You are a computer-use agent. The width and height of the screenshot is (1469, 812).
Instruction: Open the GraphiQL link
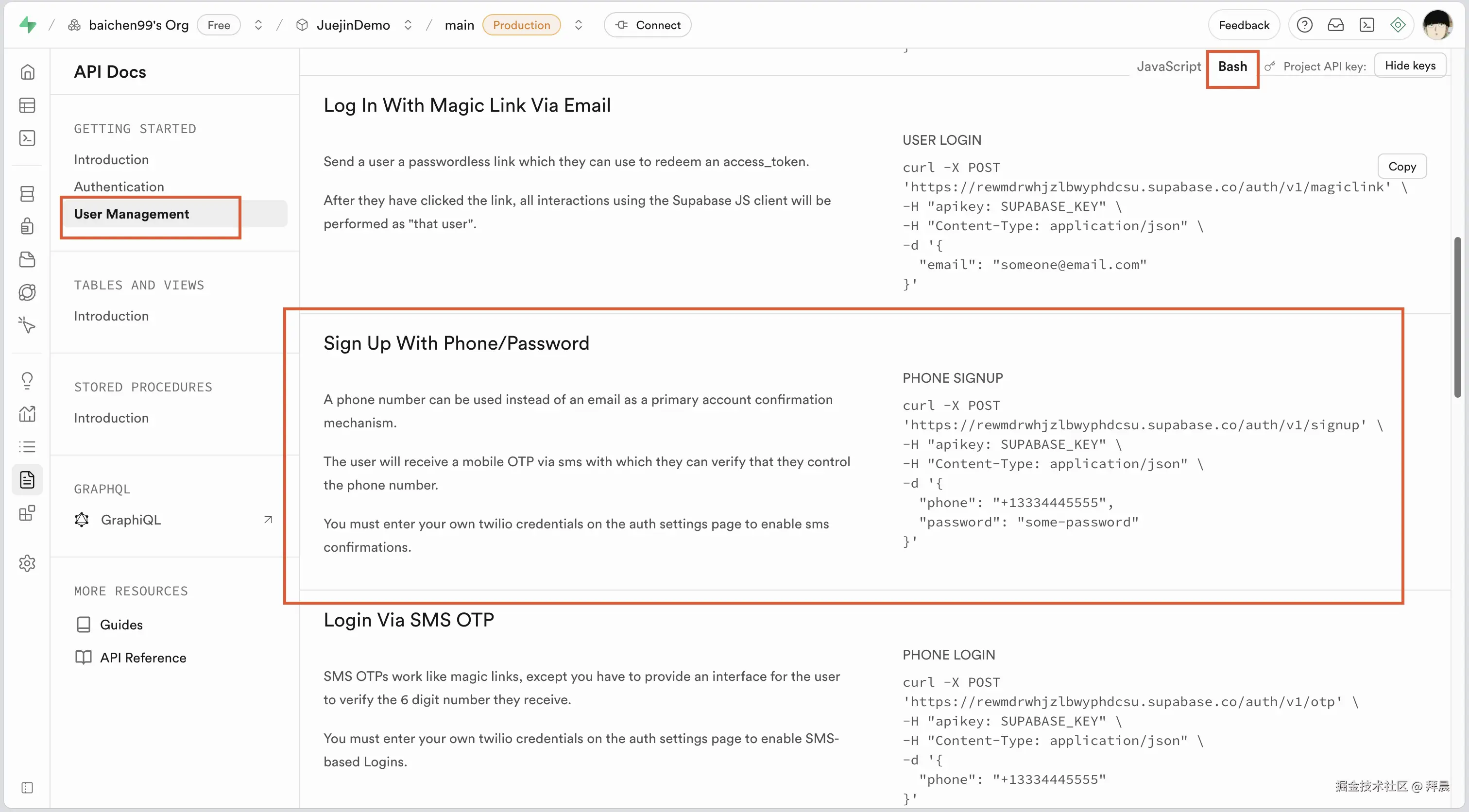131,520
